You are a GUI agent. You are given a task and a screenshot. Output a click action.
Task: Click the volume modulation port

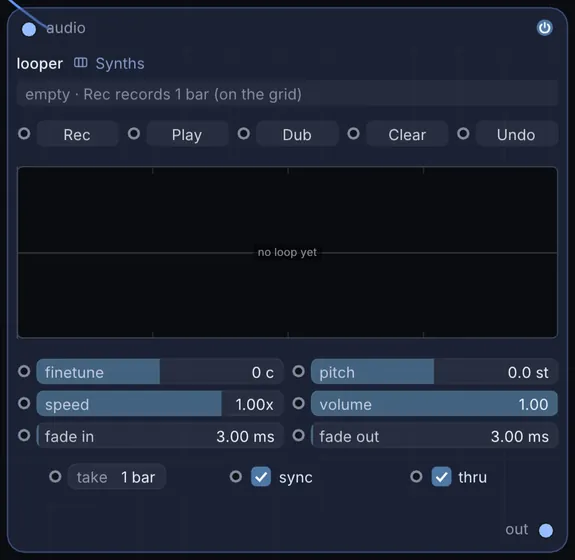(299, 403)
